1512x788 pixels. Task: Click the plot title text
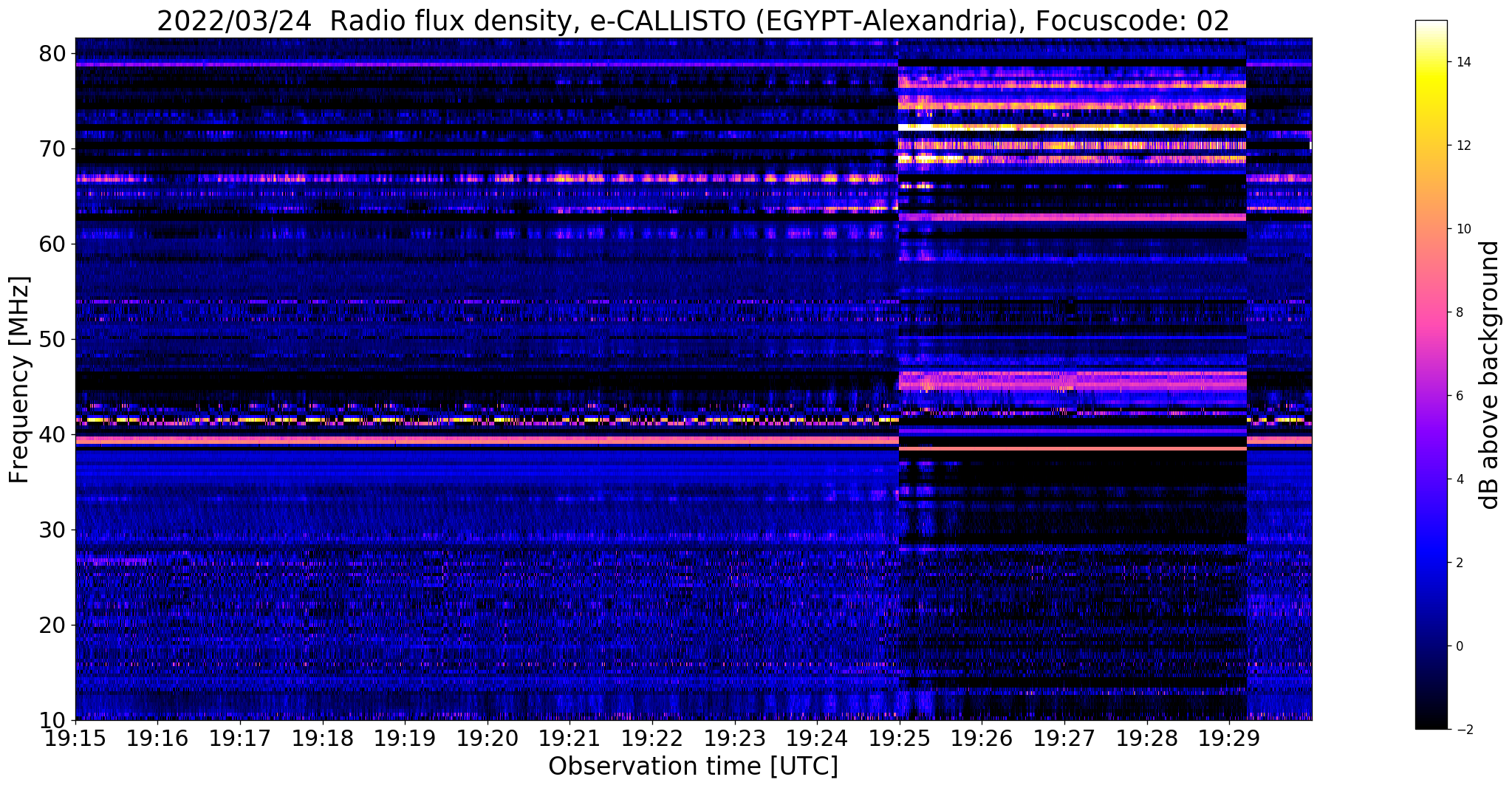pyautogui.click(x=693, y=21)
